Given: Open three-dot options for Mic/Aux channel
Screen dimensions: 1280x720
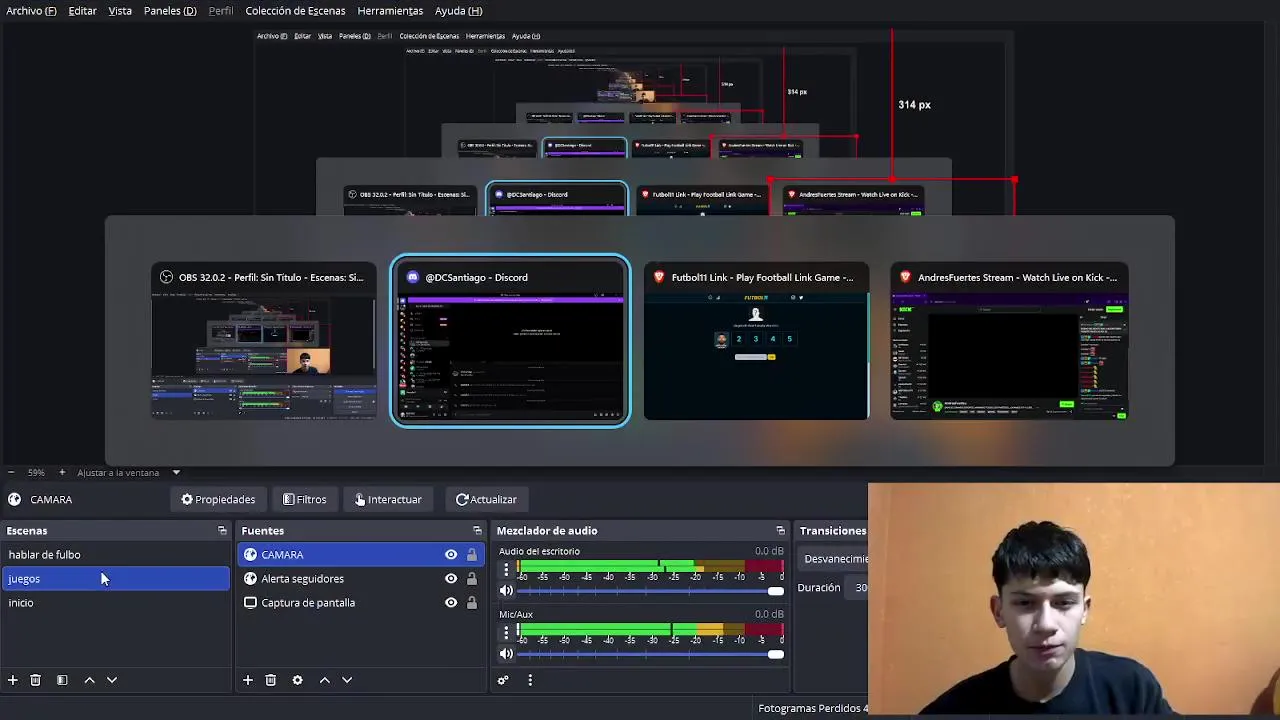Looking at the screenshot, I should pos(506,633).
